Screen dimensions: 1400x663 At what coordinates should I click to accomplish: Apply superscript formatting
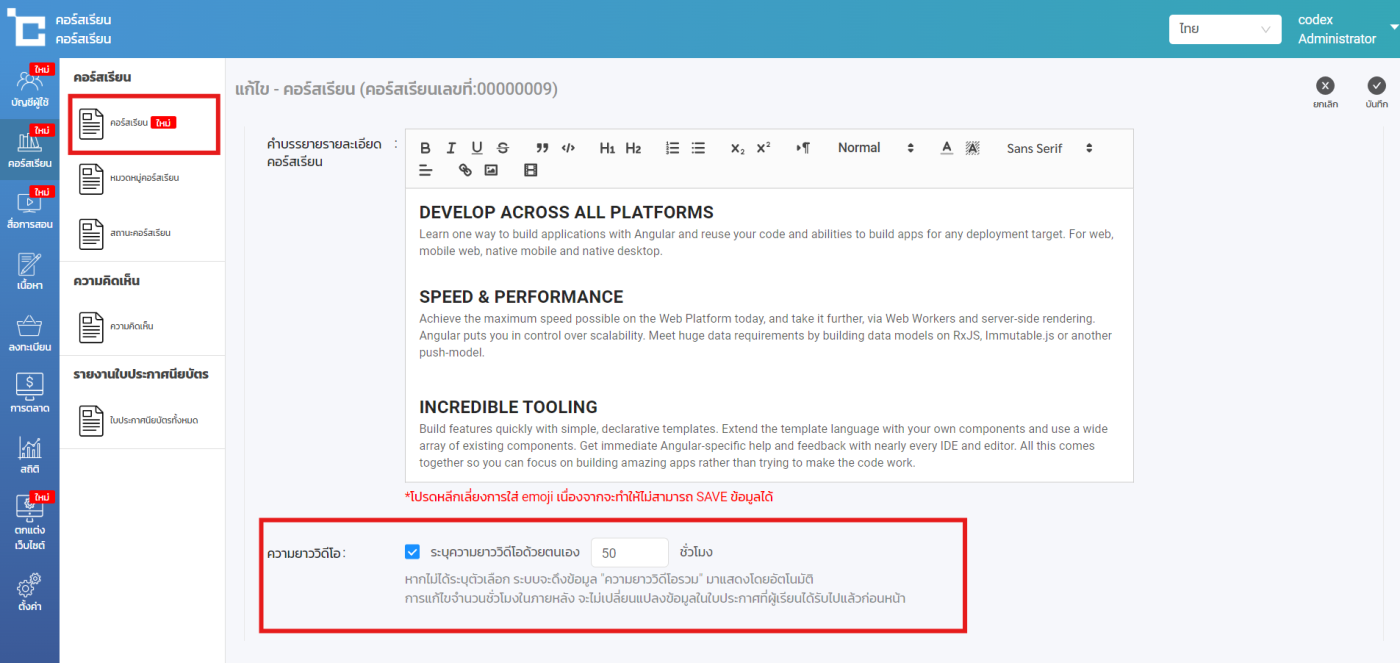(x=763, y=148)
